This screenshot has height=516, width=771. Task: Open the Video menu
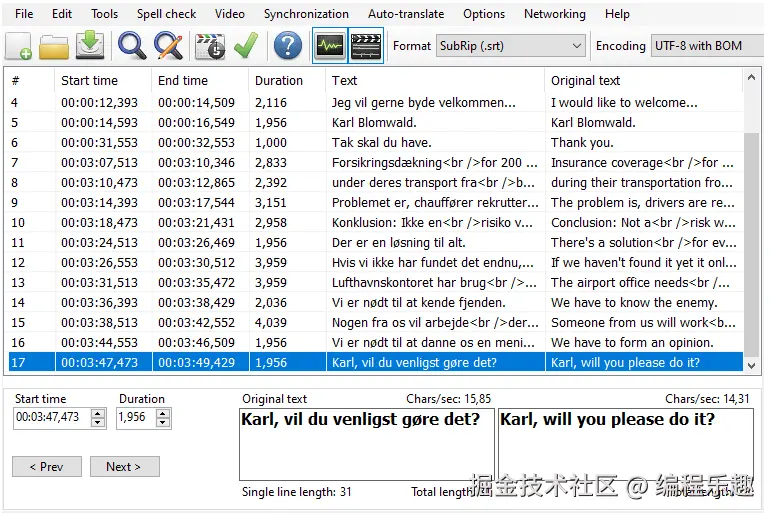(230, 14)
